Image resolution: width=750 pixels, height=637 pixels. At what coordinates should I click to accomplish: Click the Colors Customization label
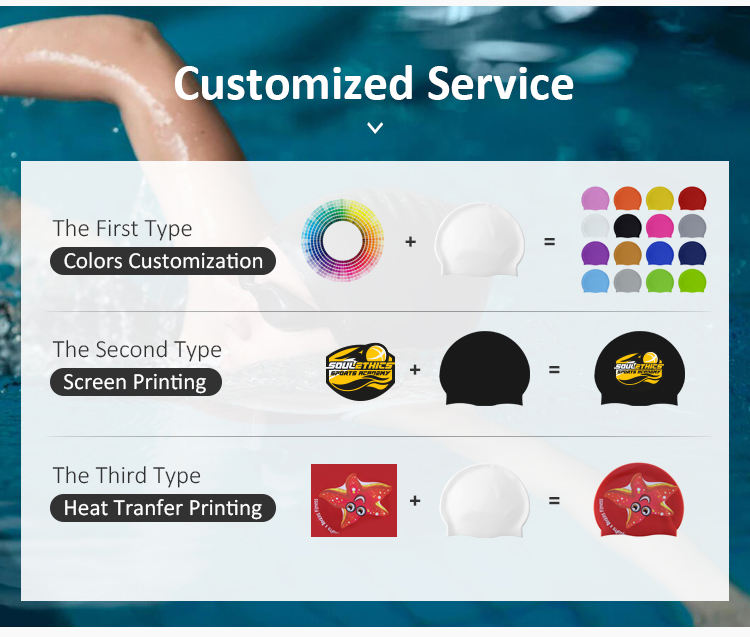coord(163,261)
